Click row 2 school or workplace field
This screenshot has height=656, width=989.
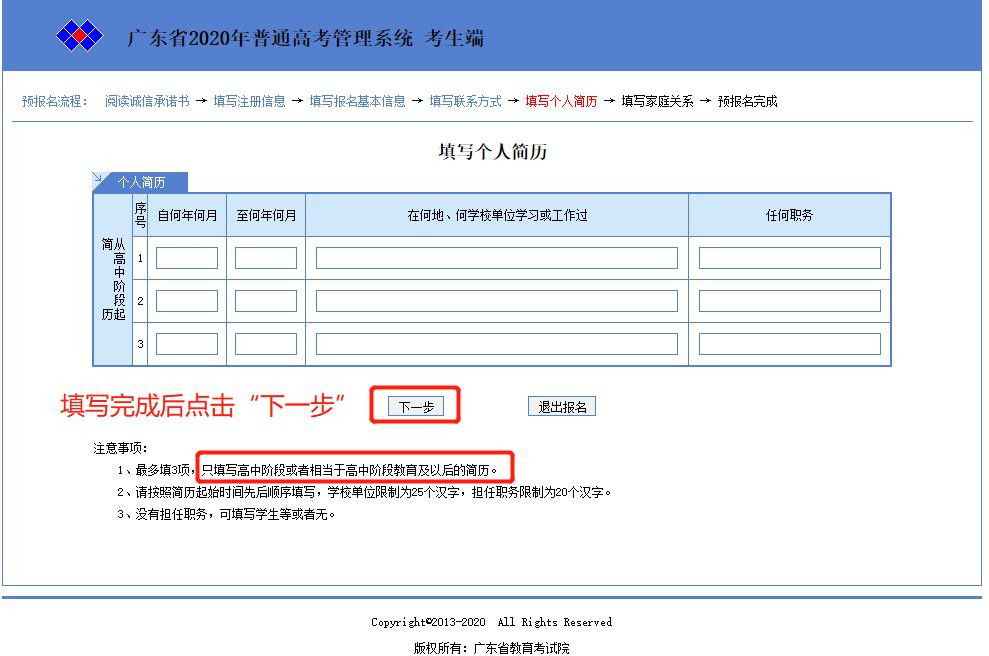(497, 301)
